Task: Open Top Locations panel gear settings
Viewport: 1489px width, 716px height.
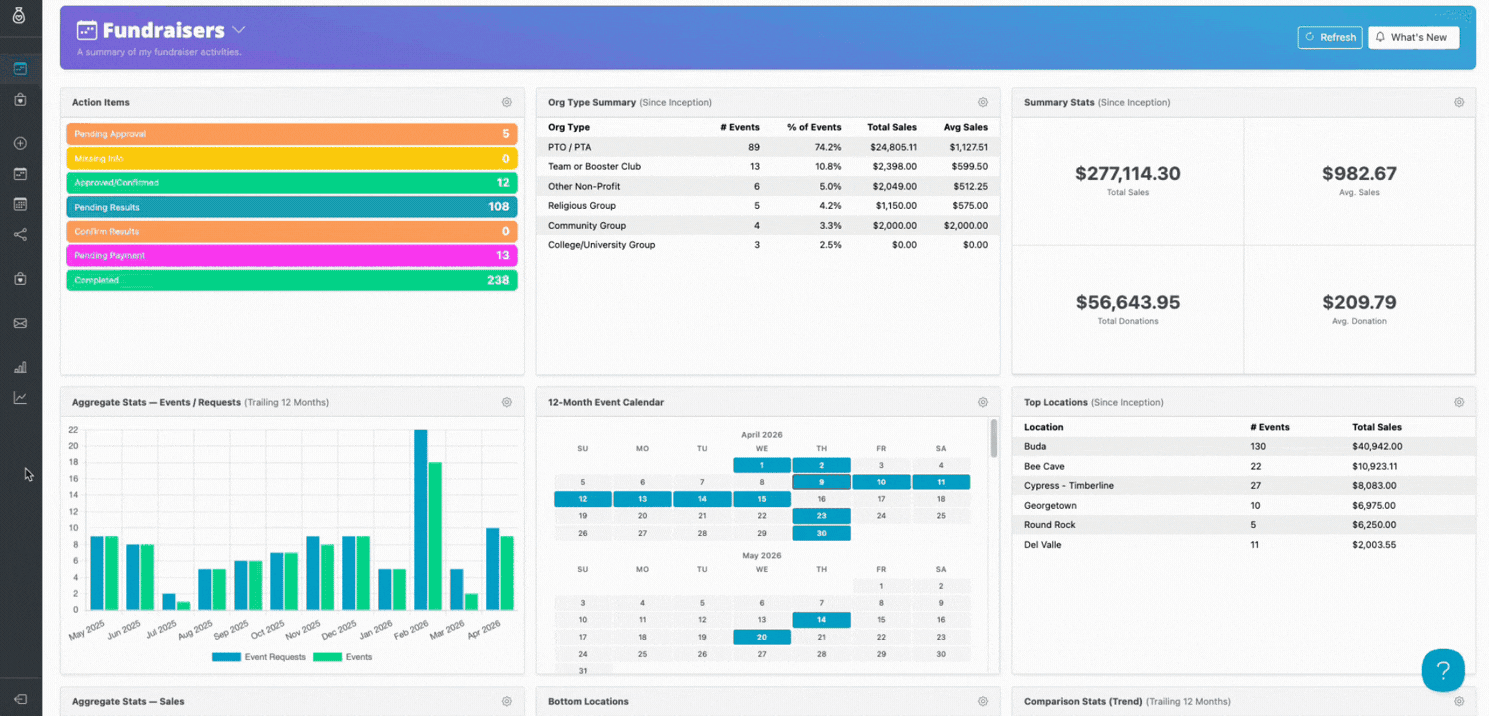Action: coord(1459,402)
